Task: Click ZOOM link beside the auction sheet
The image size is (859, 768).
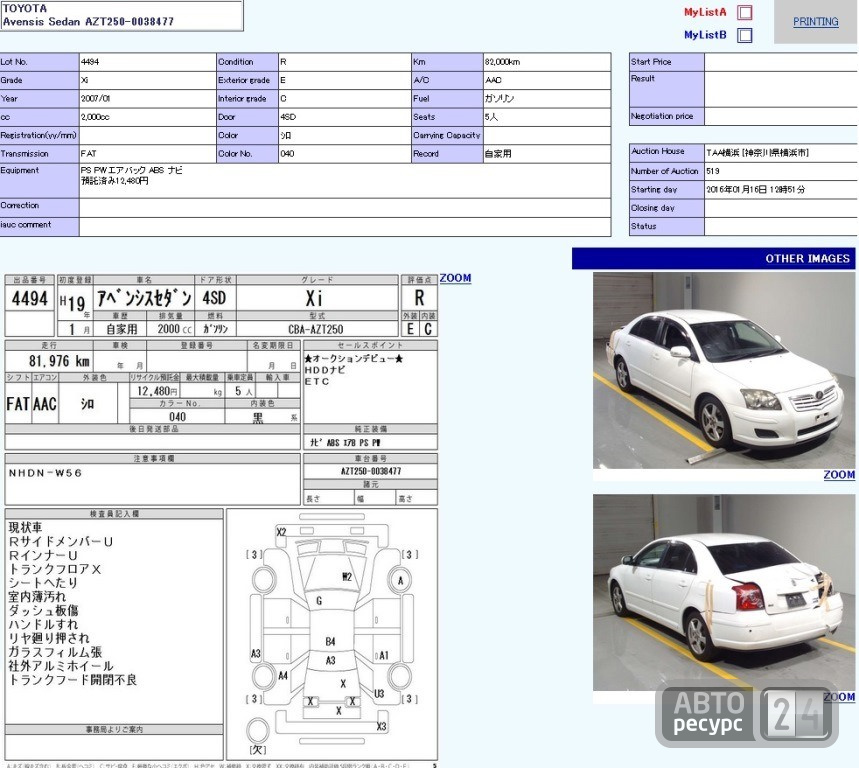Action: tap(455, 278)
